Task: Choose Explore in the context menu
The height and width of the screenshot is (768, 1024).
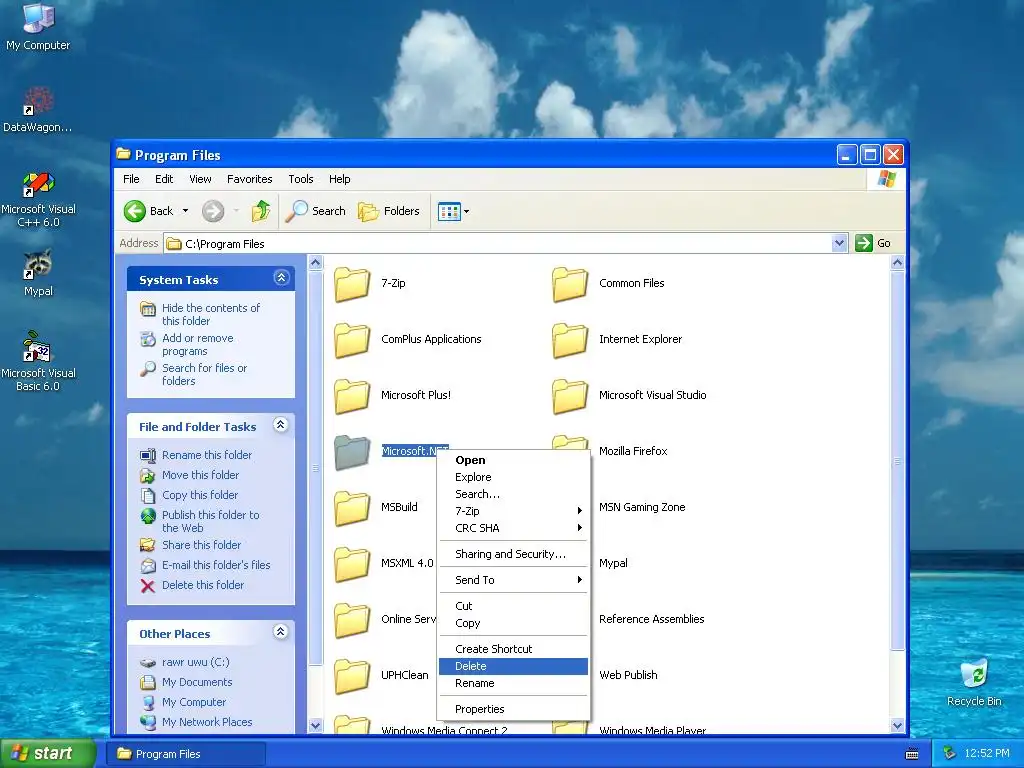Action: [513, 477]
